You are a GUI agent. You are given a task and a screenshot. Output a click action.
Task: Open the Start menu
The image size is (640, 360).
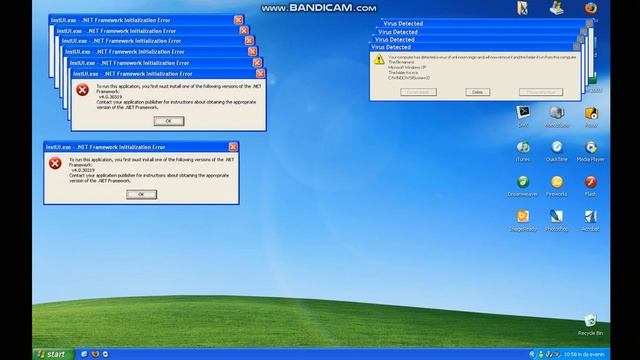coord(53,354)
